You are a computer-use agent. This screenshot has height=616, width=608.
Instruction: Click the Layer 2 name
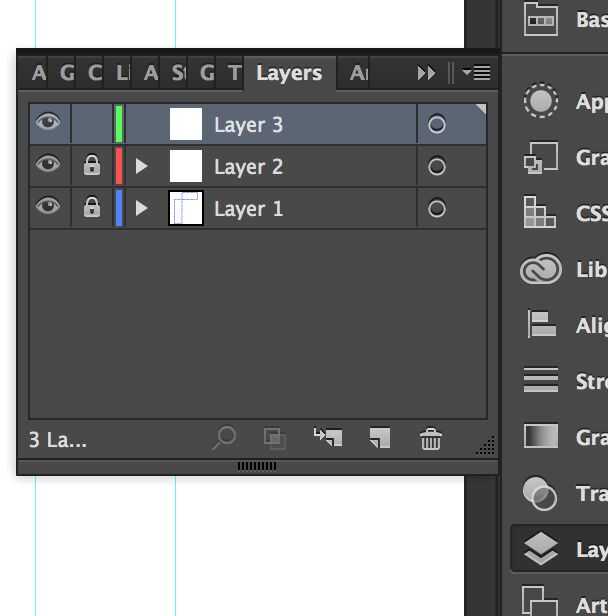point(248,167)
